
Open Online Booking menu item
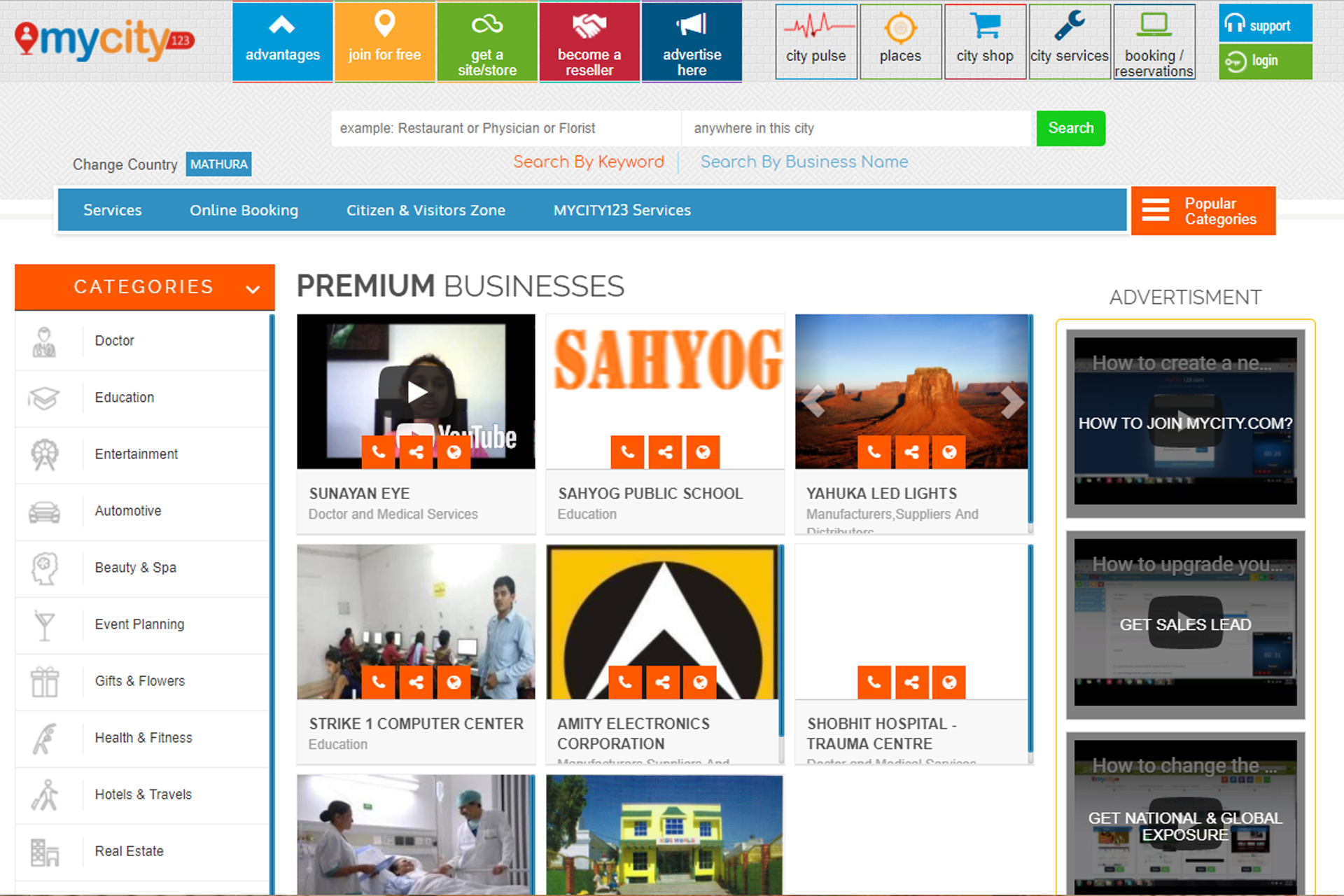tap(244, 210)
